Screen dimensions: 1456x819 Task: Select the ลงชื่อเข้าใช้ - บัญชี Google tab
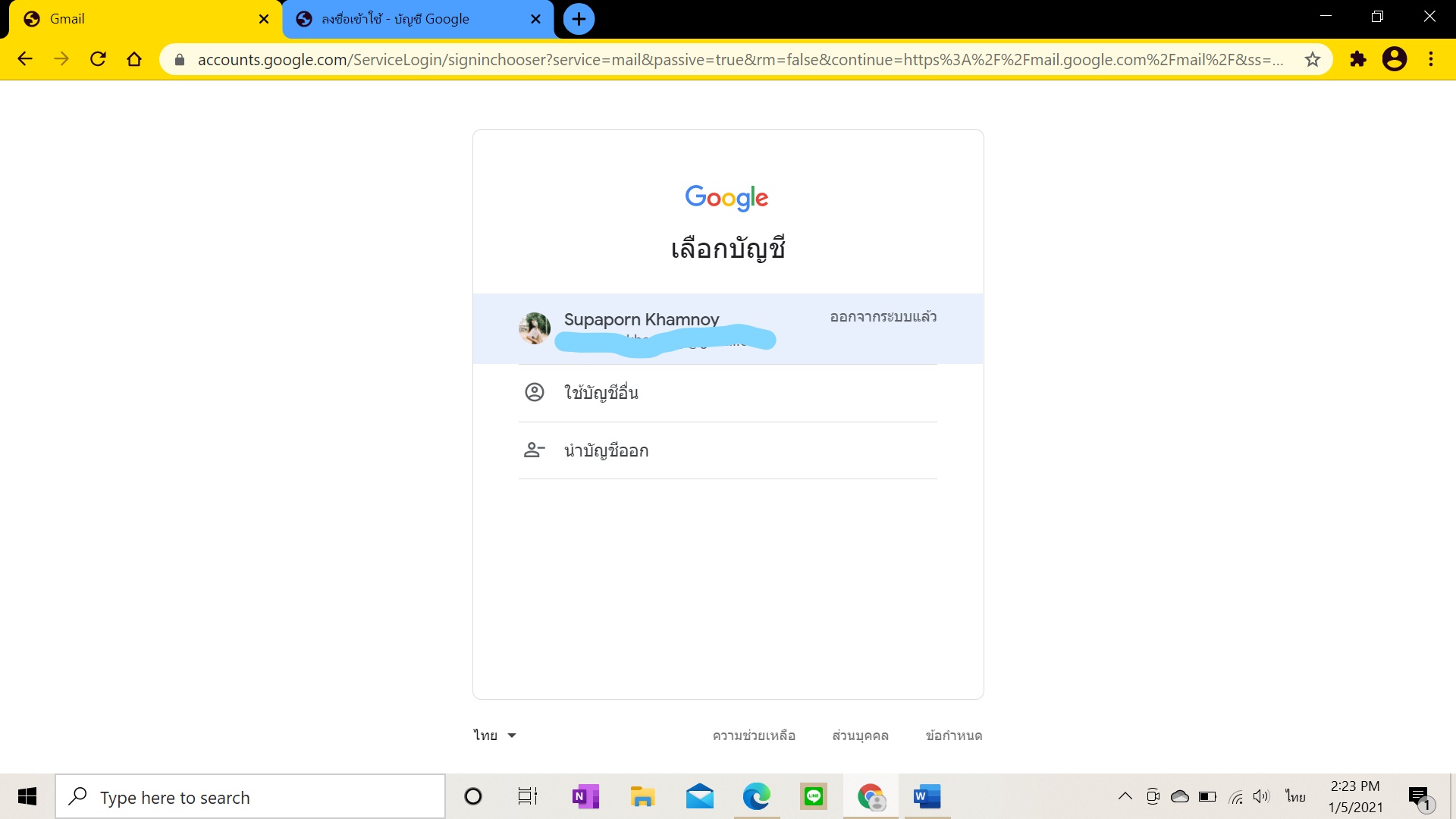[419, 19]
